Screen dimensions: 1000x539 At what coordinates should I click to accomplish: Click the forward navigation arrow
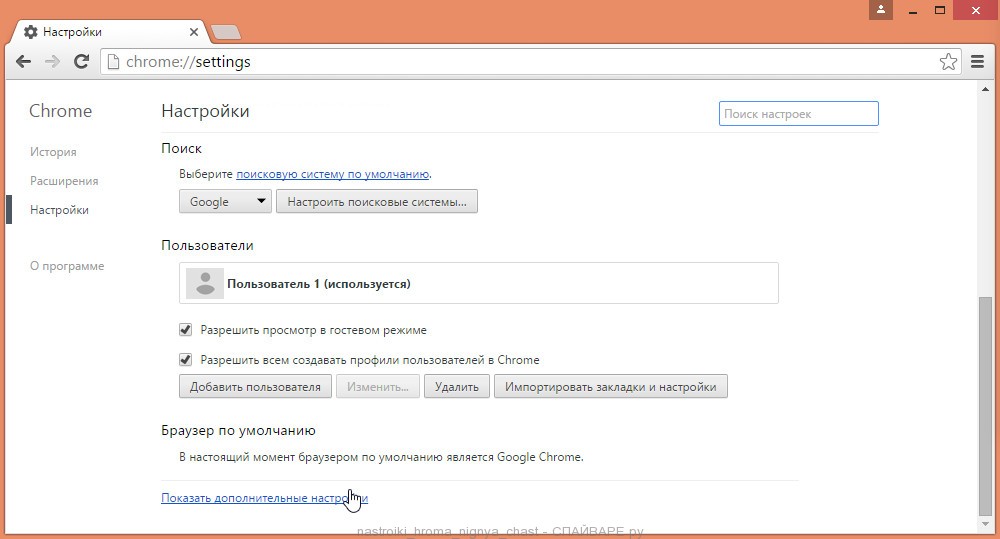pyautogui.click(x=52, y=62)
